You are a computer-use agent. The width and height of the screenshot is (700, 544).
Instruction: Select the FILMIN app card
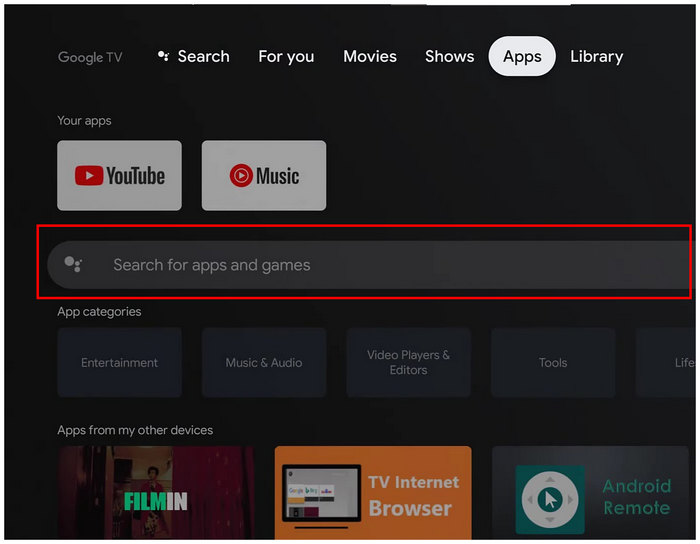[x=156, y=493]
